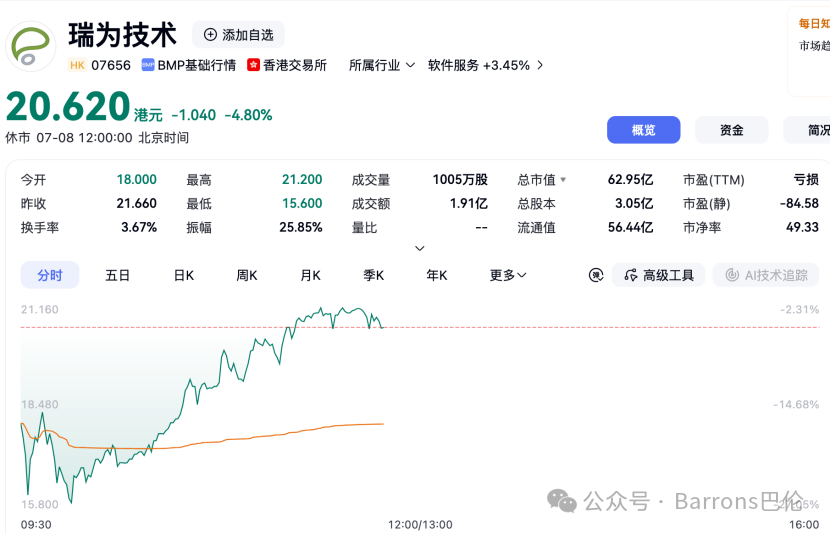830x534 pixels.
Task: Click the 成交量 value 1005万股
Action: [460, 179]
